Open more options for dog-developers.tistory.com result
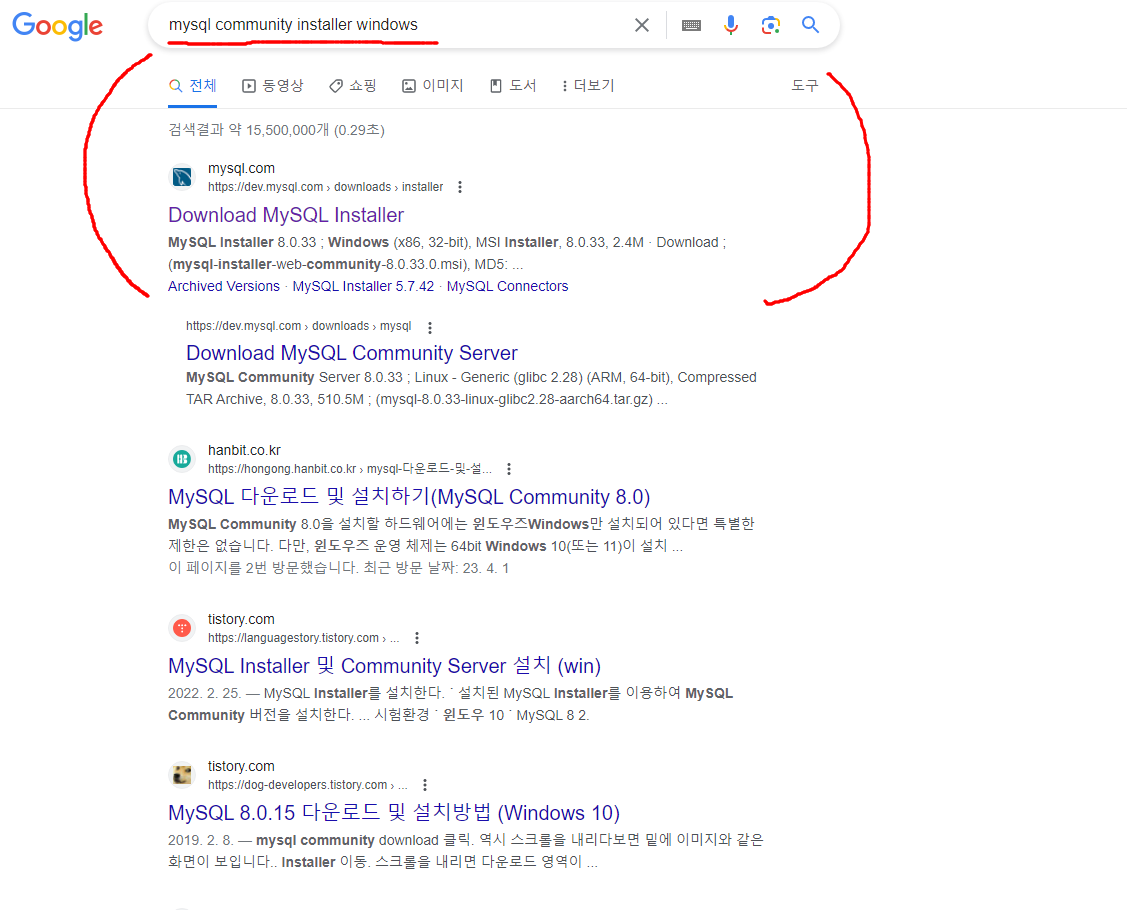 425,784
